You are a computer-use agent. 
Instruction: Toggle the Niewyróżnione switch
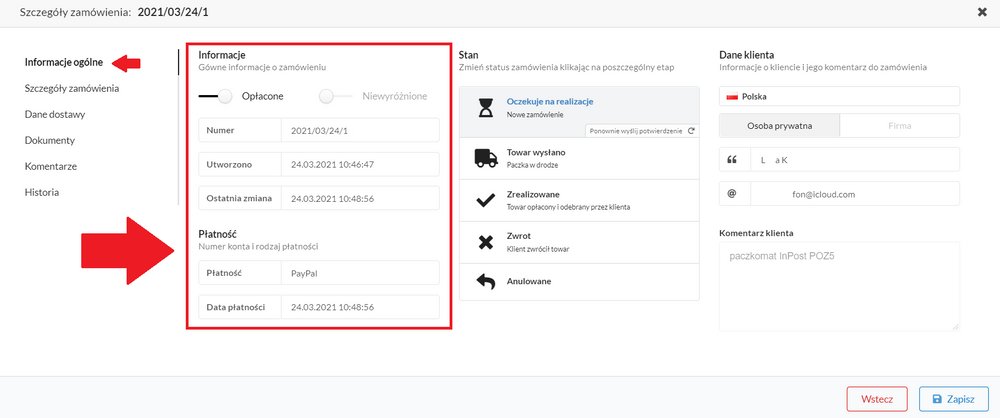click(x=335, y=96)
